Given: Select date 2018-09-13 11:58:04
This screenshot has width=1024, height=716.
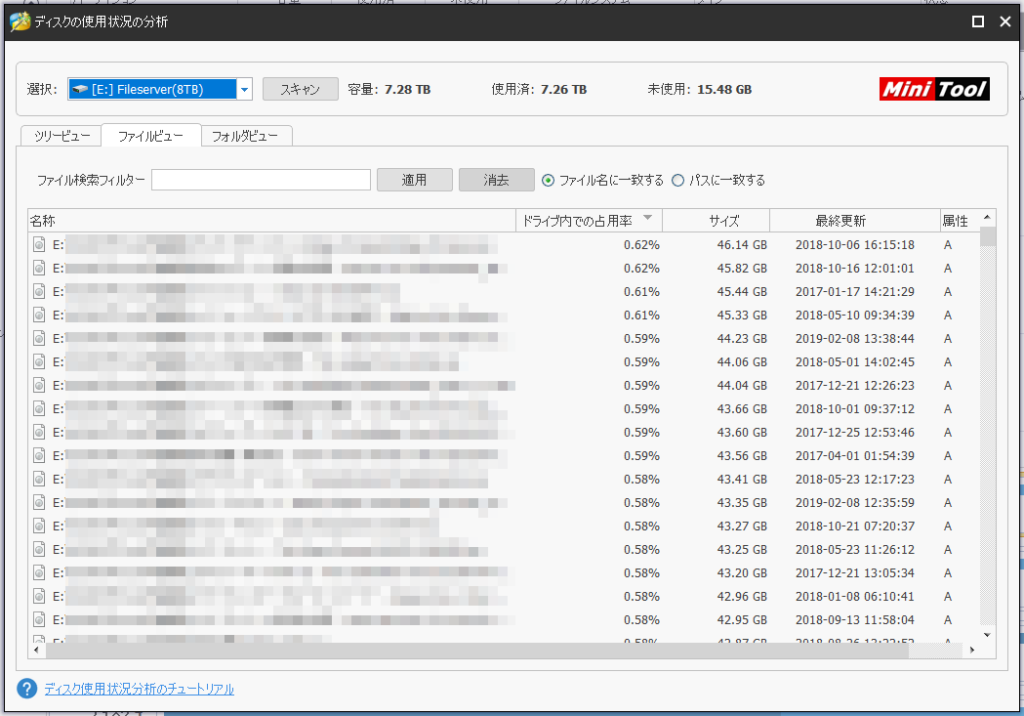Looking at the screenshot, I should (855, 620).
